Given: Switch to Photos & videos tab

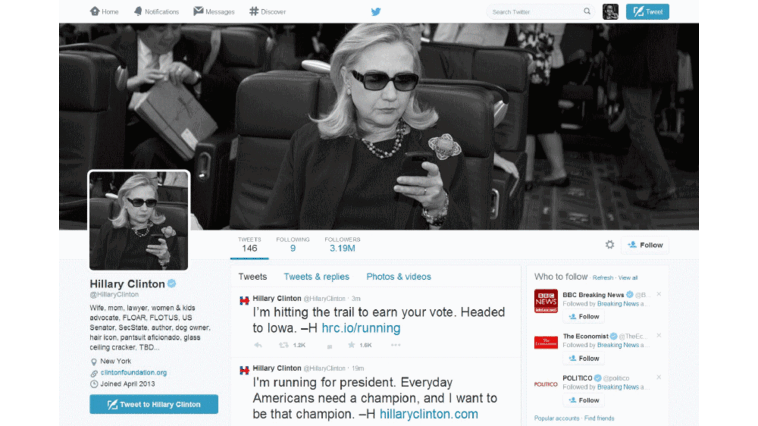Looking at the screenshot, I should coord(398,277).
